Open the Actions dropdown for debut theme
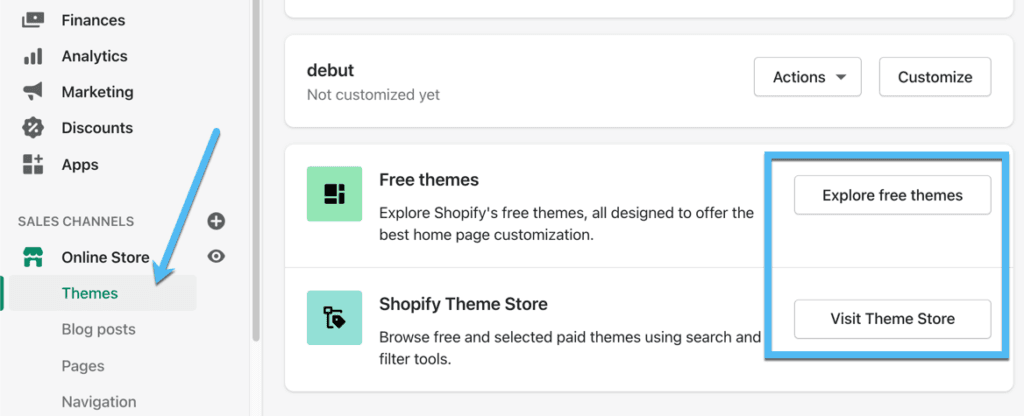Image resolution: width=1024 pixels, height=416 pixels. click(808, 77)
